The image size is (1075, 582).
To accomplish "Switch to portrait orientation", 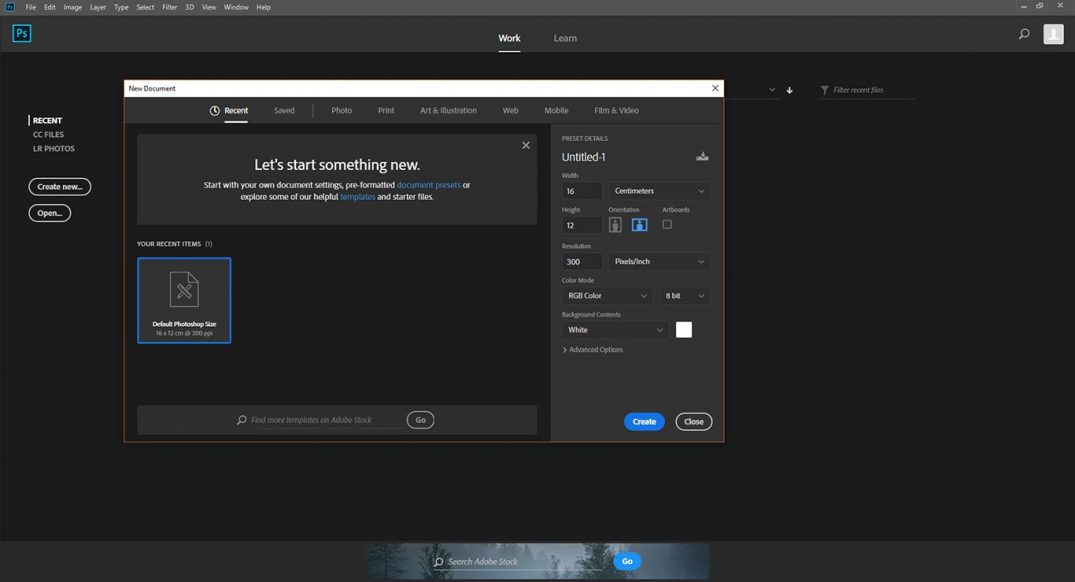I will (x=615, y=224).
